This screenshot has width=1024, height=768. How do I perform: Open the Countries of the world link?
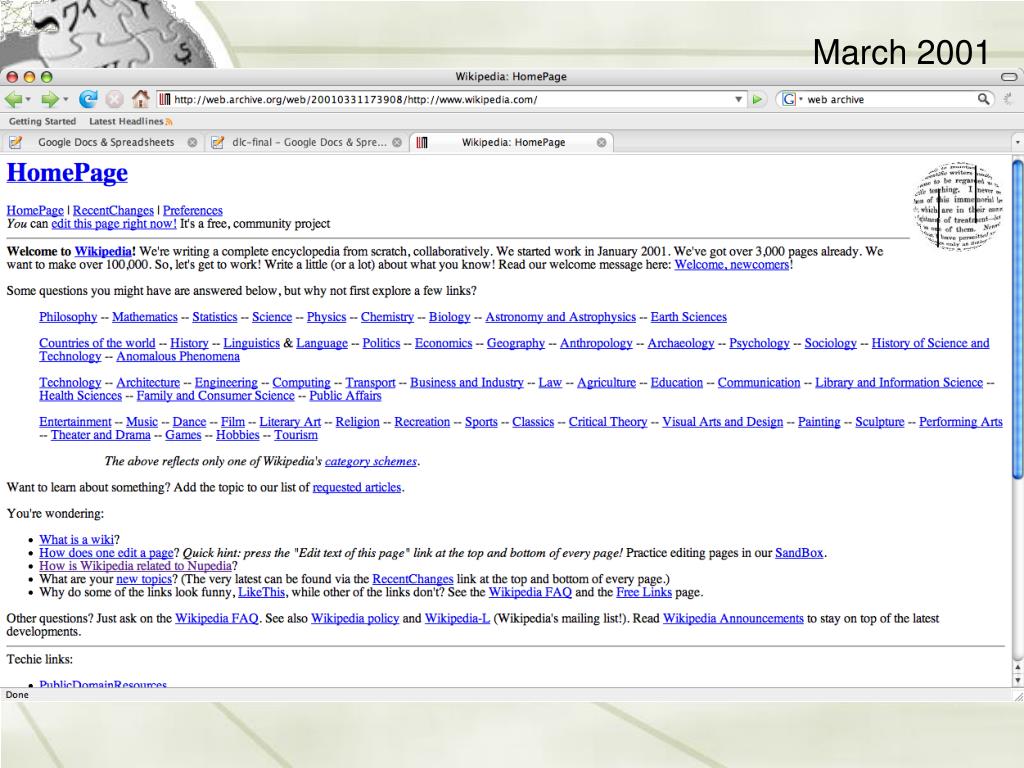(x=97, y=343)
